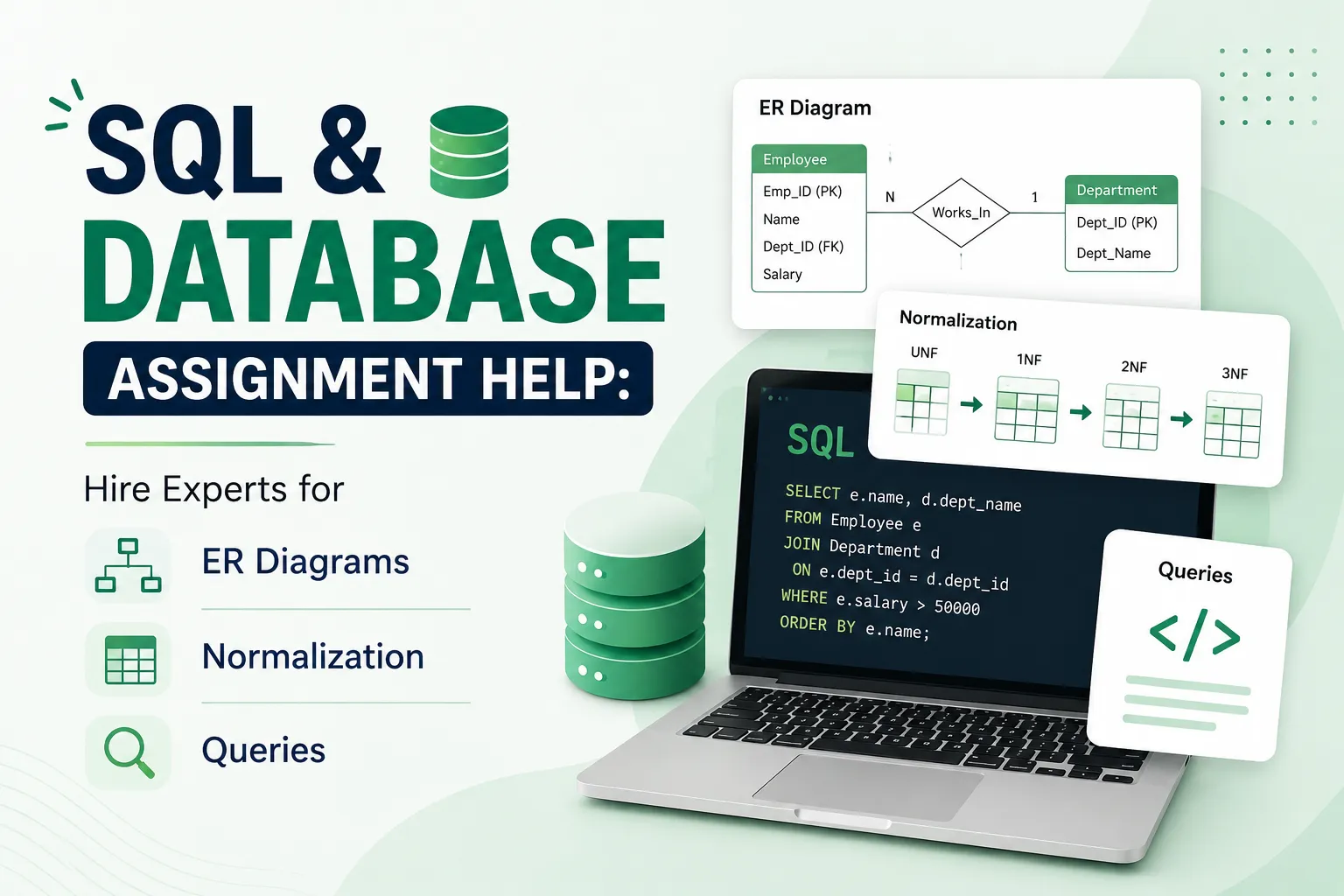Click the ER Diagrams list label
This screenshot has height=896, width=1344.
[305, 562]
